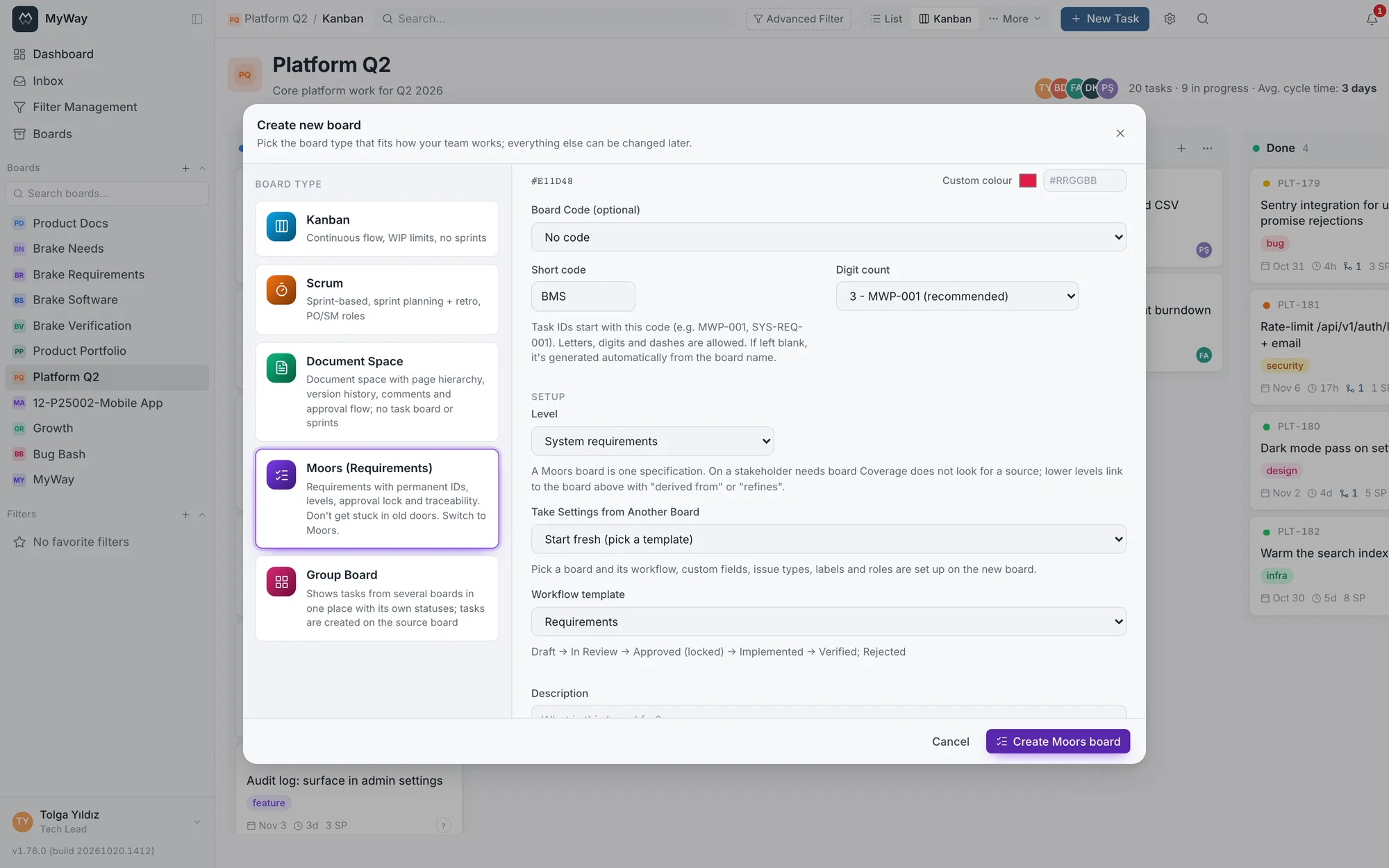1389x868 pixels.
Task: Open the Workflow template dropdown
Action: [x=829, y=621]
